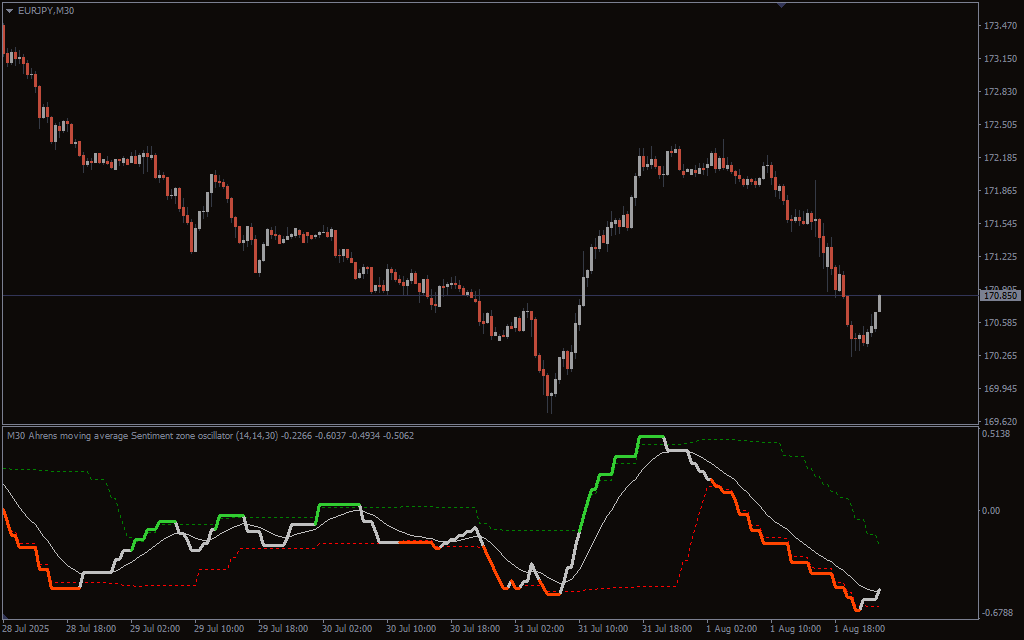Click the 0.5138 oscillator scale value
The image size is (1024, 640).
tap(1000, 434)
